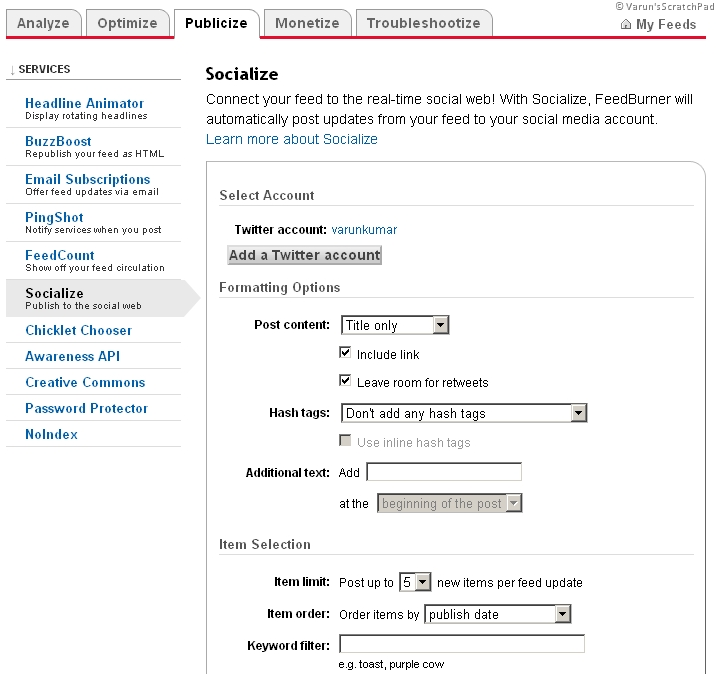Switch to the Optimize tab
716x674 pixels.
point(127,23)
